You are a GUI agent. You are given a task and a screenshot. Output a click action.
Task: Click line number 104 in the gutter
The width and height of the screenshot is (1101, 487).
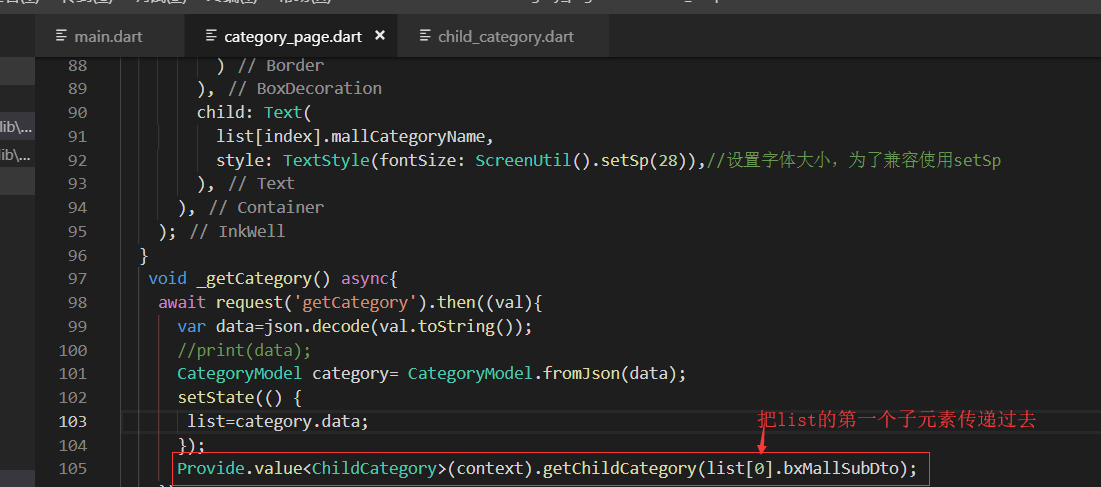(73, 445)
